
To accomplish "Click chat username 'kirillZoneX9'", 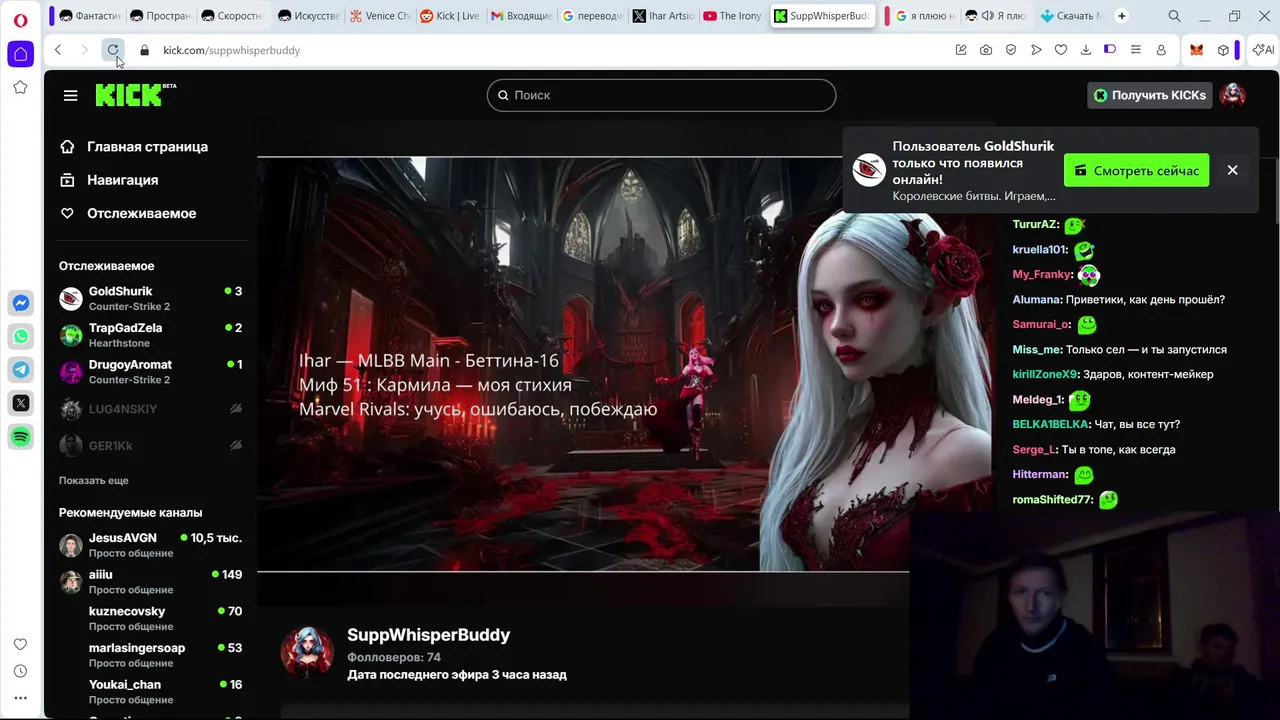I will point(1045,374).
